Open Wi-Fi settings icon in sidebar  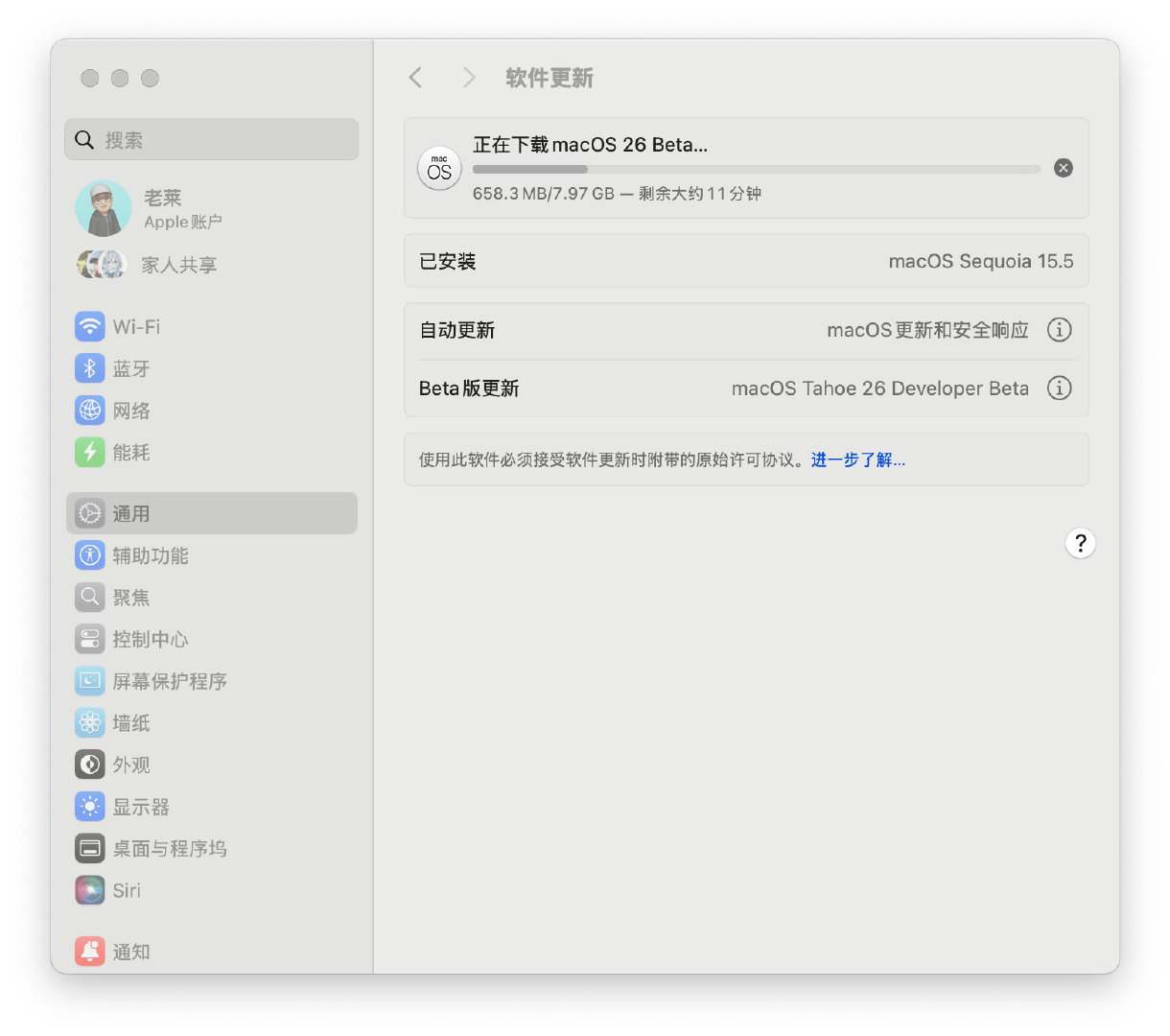coord(90,327)
